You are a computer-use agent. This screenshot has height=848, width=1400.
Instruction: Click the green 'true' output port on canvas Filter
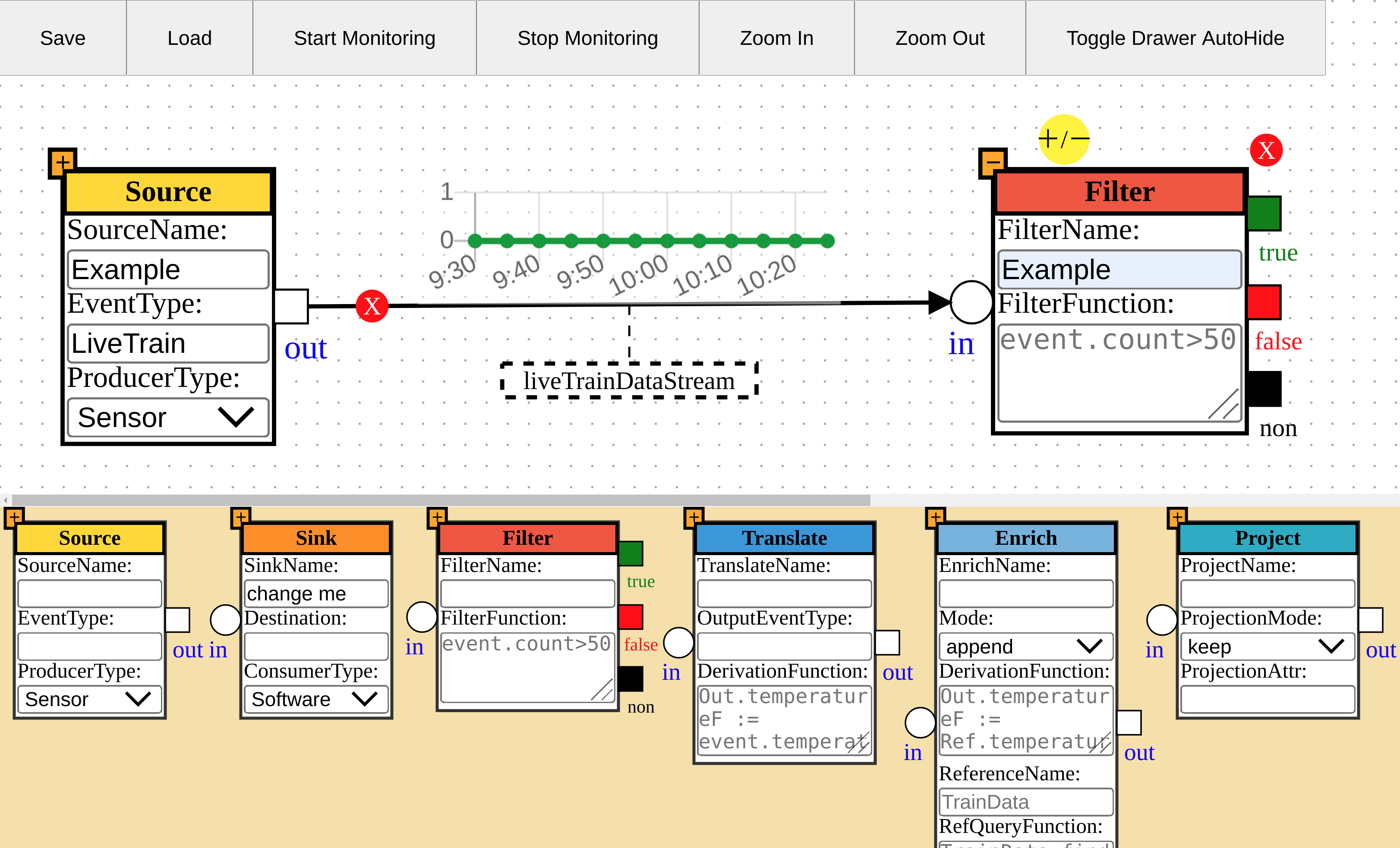click(x=1264, y=214)
